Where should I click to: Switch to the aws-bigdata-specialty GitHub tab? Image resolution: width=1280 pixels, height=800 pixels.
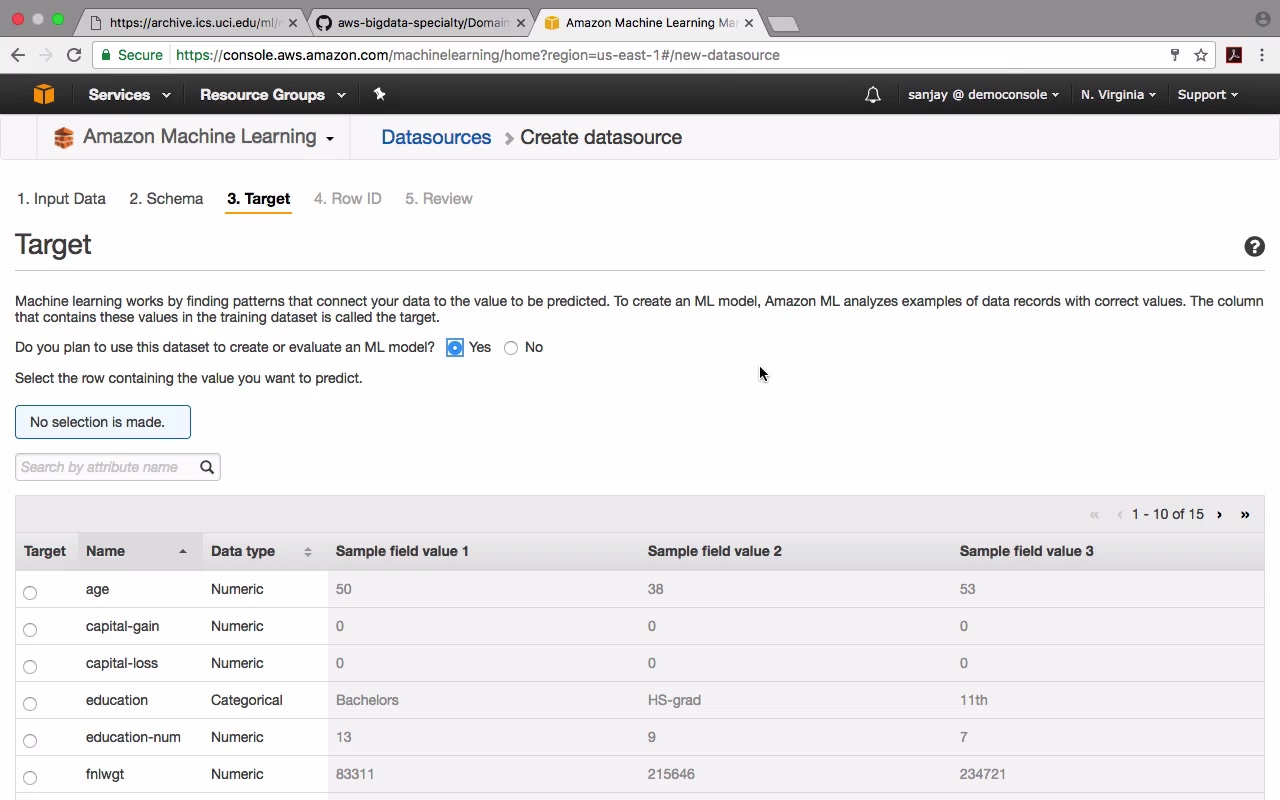pos(421,23)
